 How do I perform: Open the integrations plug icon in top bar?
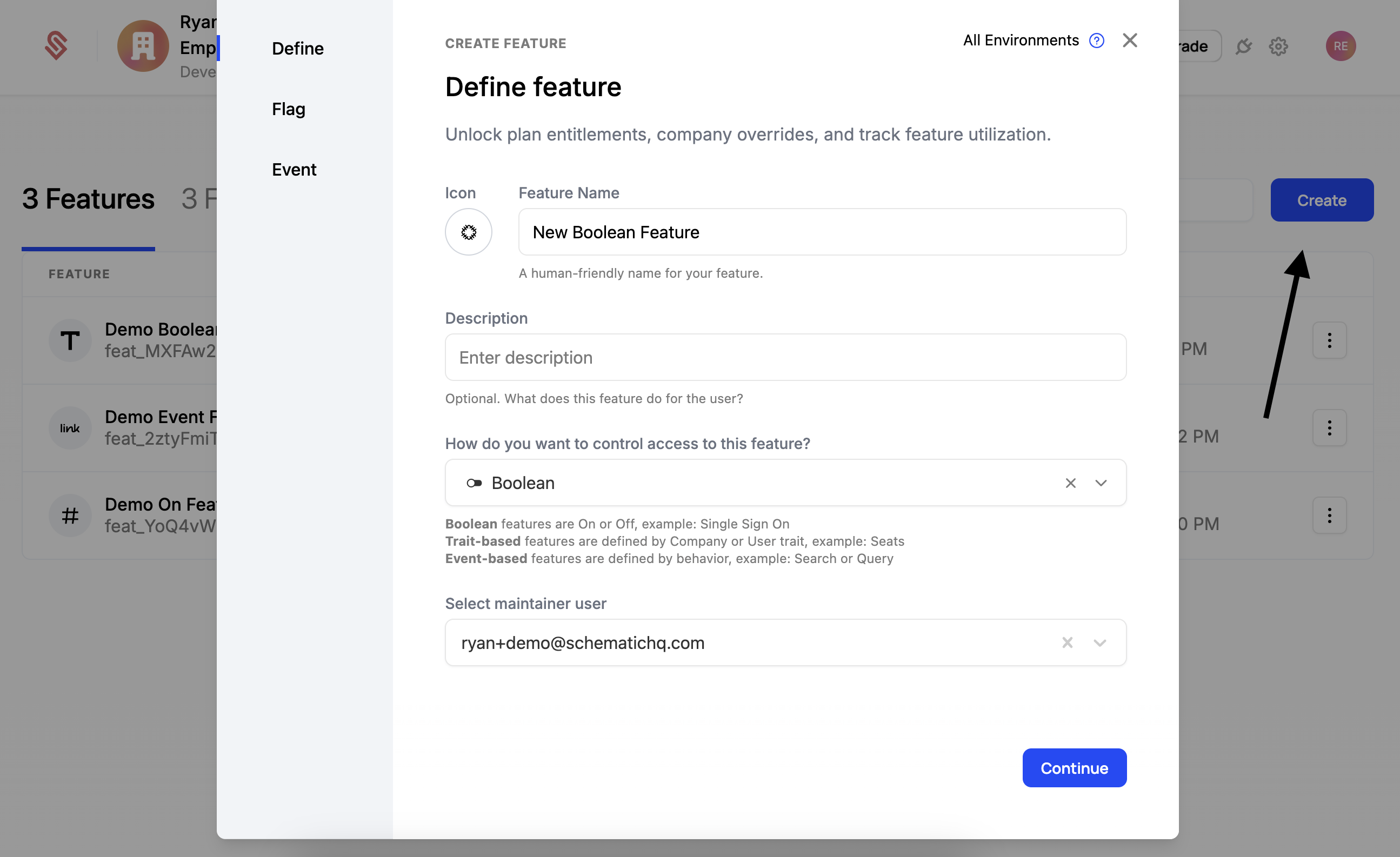click(1244, 46)
